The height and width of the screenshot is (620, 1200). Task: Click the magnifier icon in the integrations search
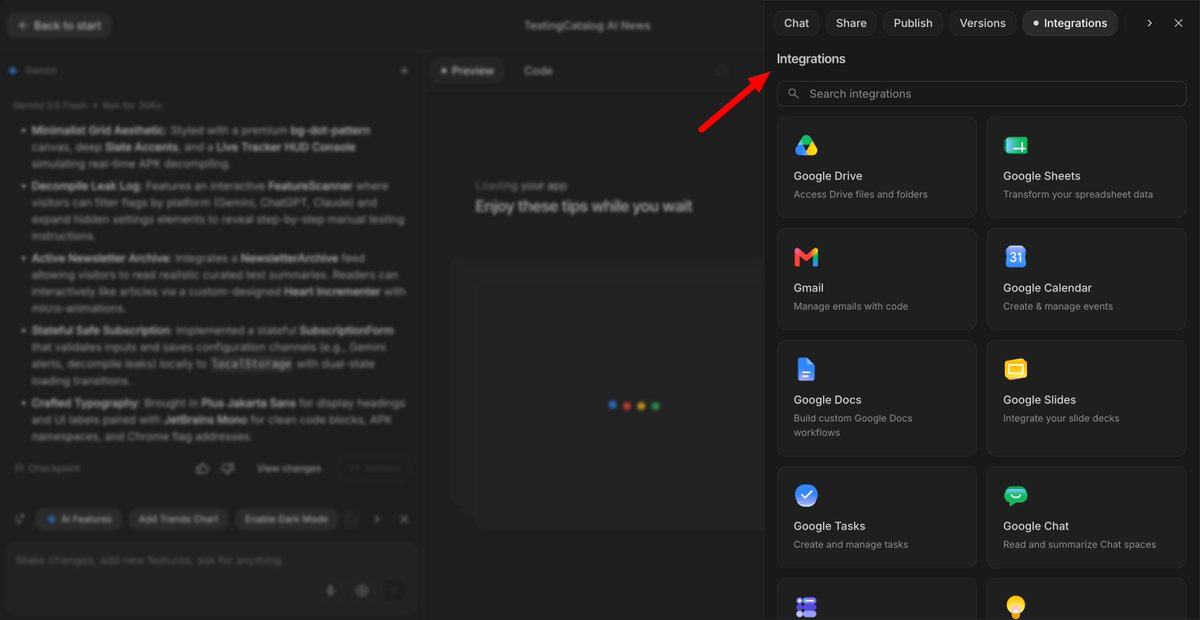click(x=794, y=94)
